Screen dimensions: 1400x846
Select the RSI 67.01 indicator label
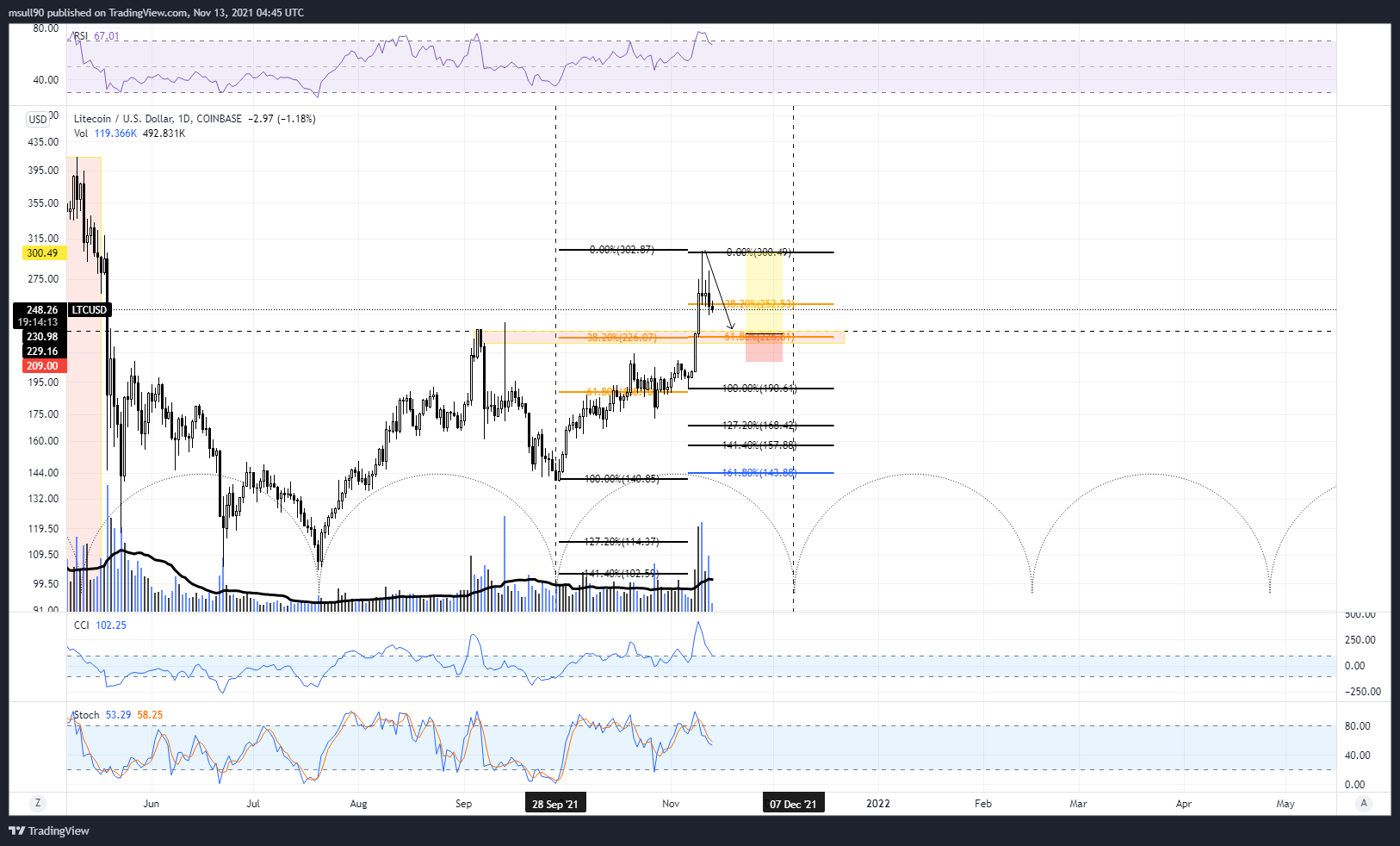tap(96, 36)
